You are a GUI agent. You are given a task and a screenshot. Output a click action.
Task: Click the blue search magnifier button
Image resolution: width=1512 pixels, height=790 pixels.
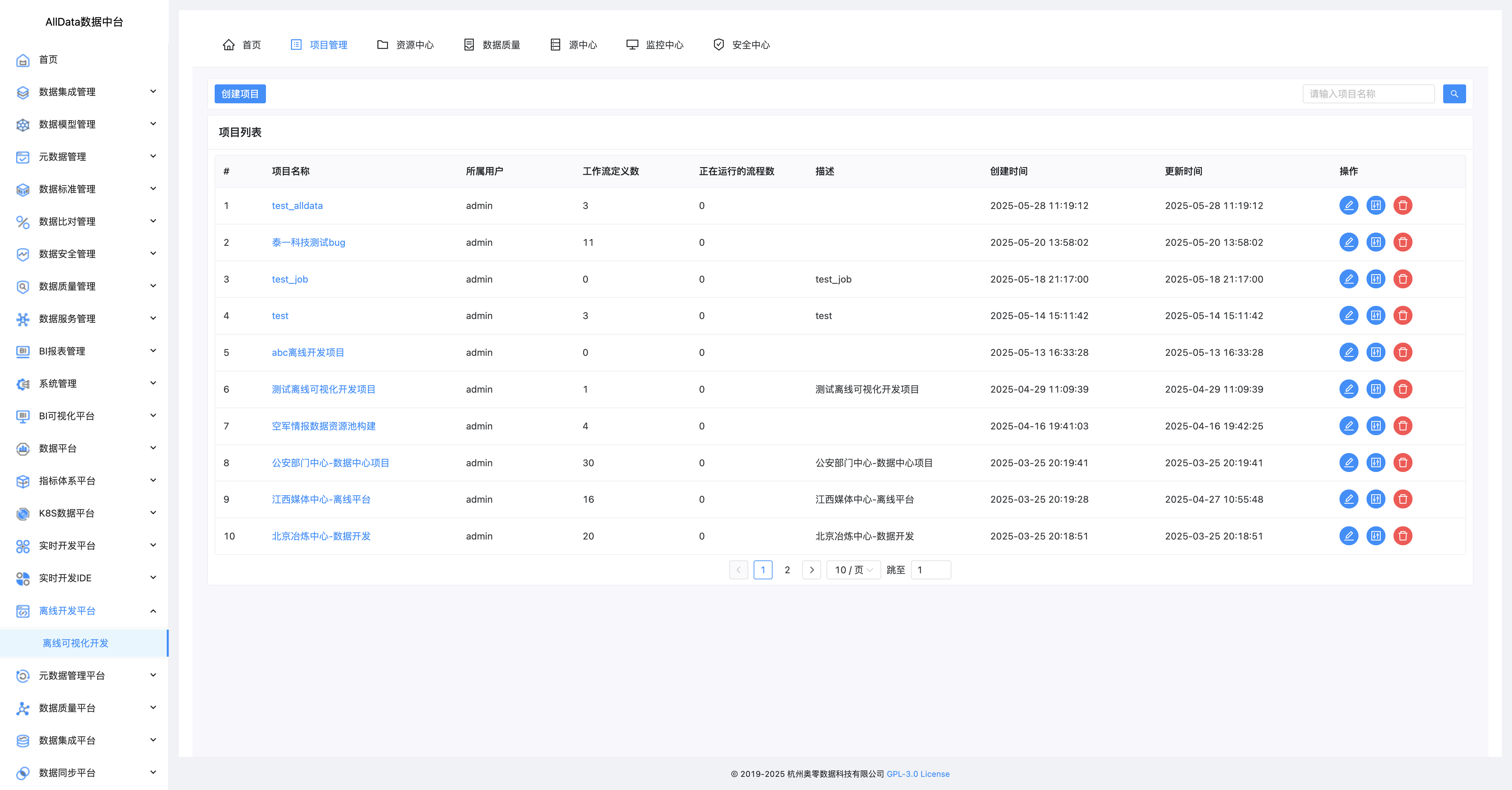[1454, 94]
